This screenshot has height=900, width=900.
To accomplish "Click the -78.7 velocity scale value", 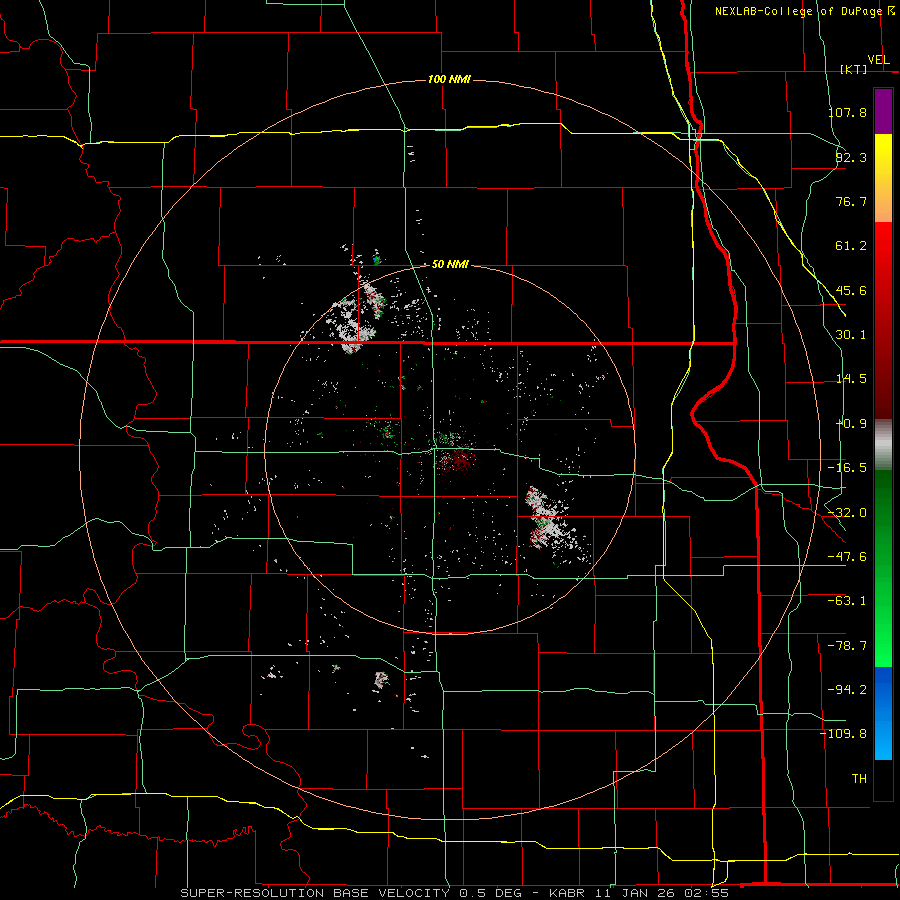I will (x=847, y=646).
